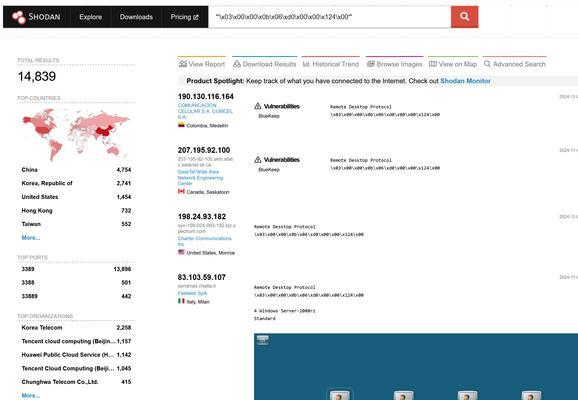Open result IP 198.24.93.182
The height and width of the screenshot is (400, 578).
[202, 216]
